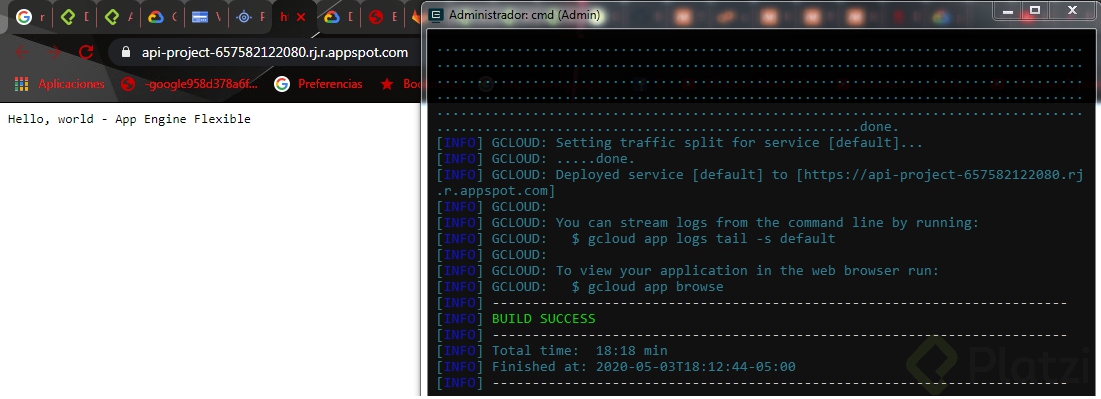Screen dimensions: 1101x399
Task: Open the red globe icon browser tab
Action: coord(383,17)
